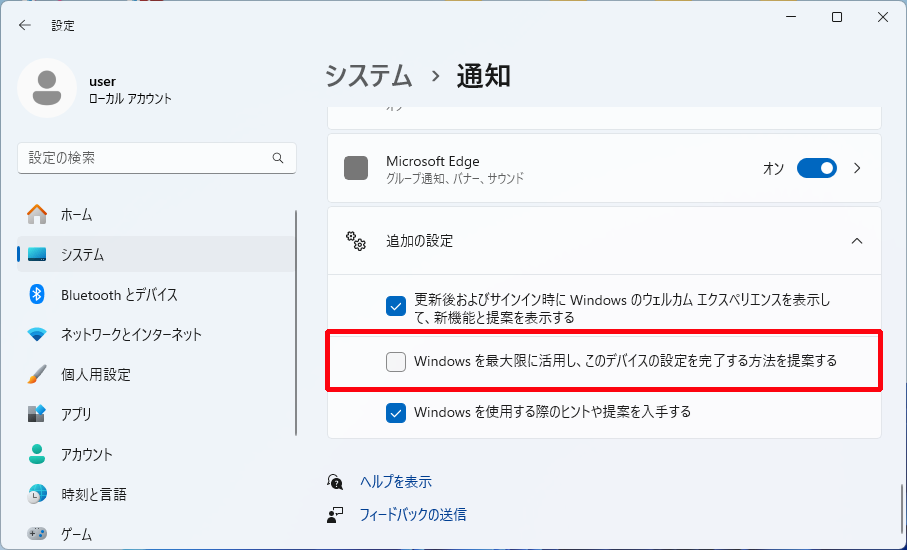Open 時刻と言語 settings category

(93, 494)
